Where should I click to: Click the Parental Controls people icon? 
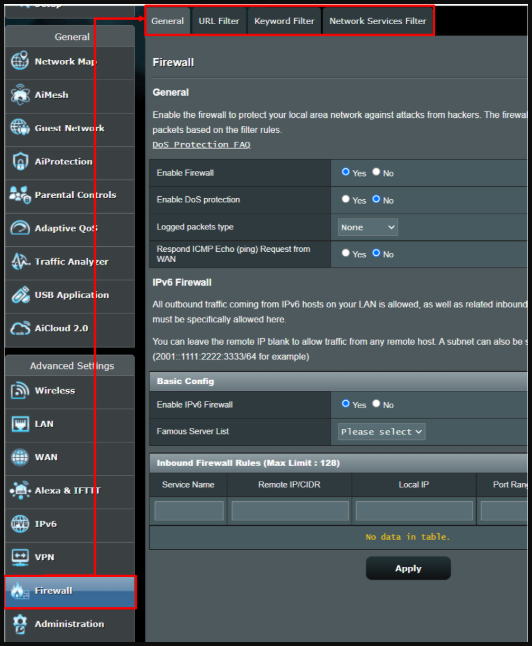pos(20,194)
